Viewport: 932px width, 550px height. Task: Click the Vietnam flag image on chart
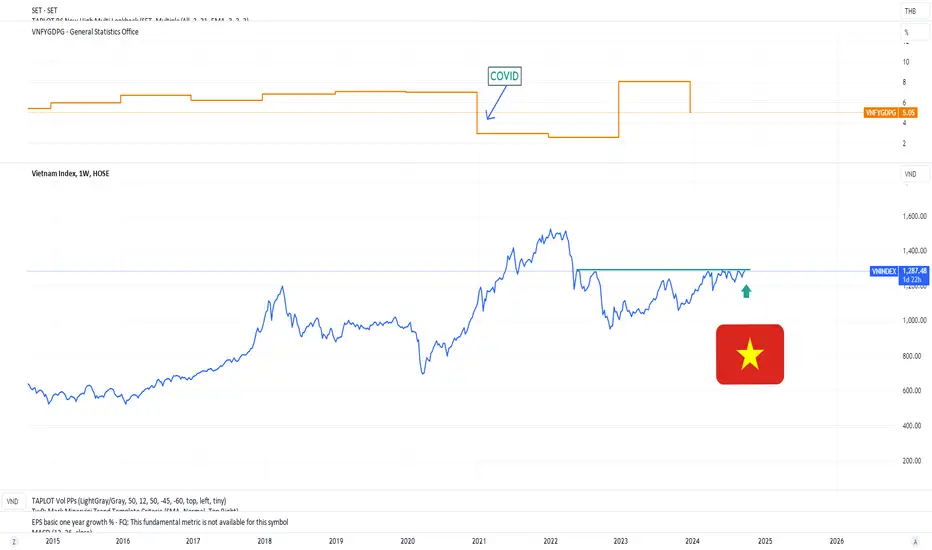pos(750,354)
